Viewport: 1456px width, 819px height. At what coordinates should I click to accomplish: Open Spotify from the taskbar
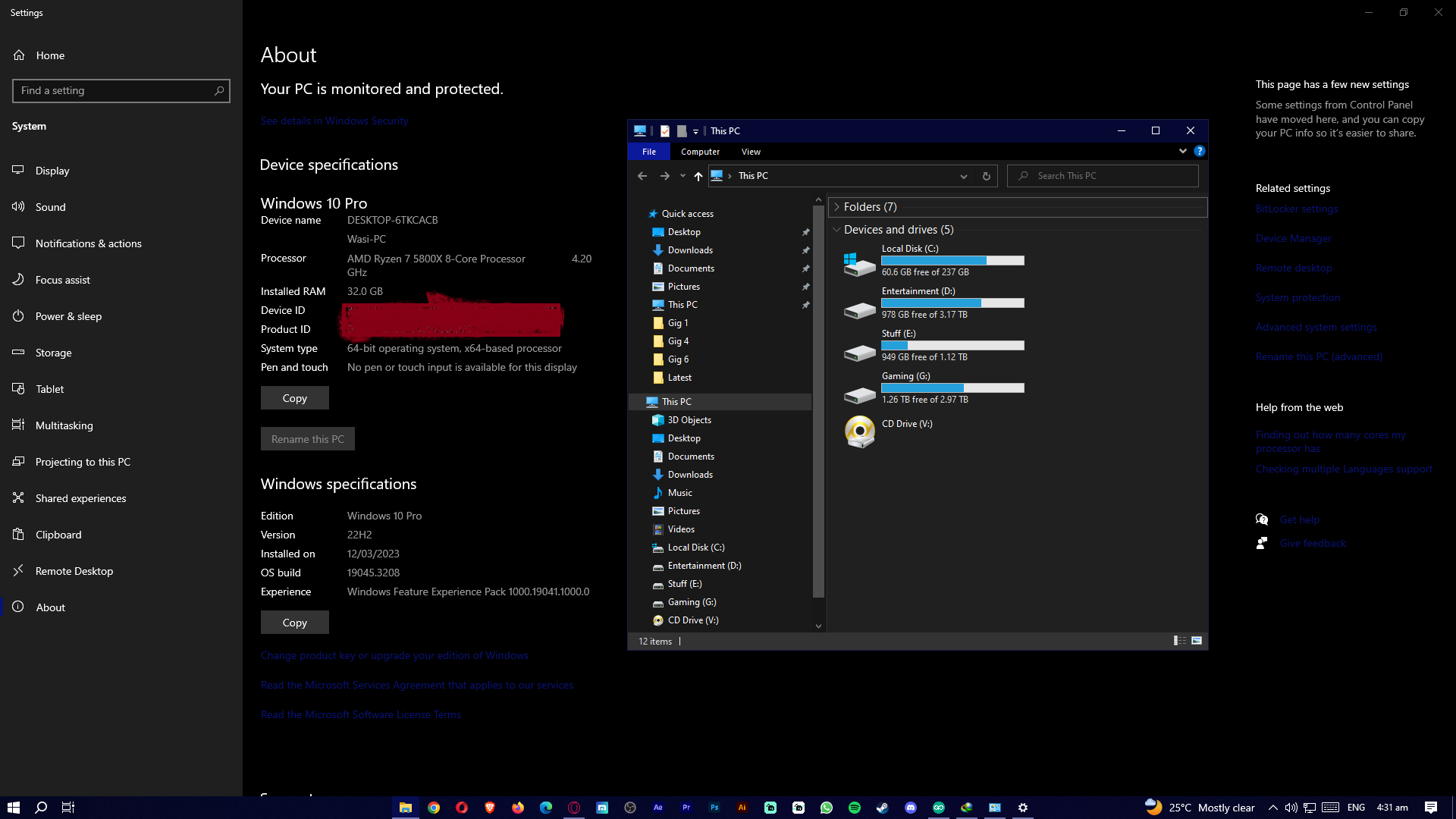point(855,808)
